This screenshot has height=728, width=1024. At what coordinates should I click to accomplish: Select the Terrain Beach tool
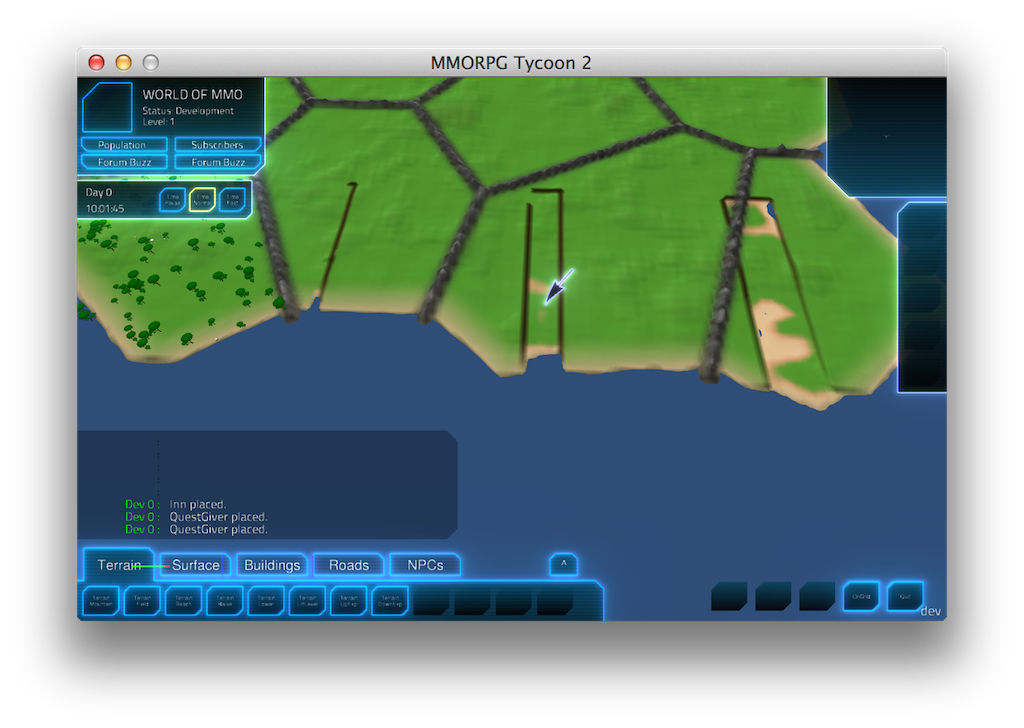(x=184, y=601)
